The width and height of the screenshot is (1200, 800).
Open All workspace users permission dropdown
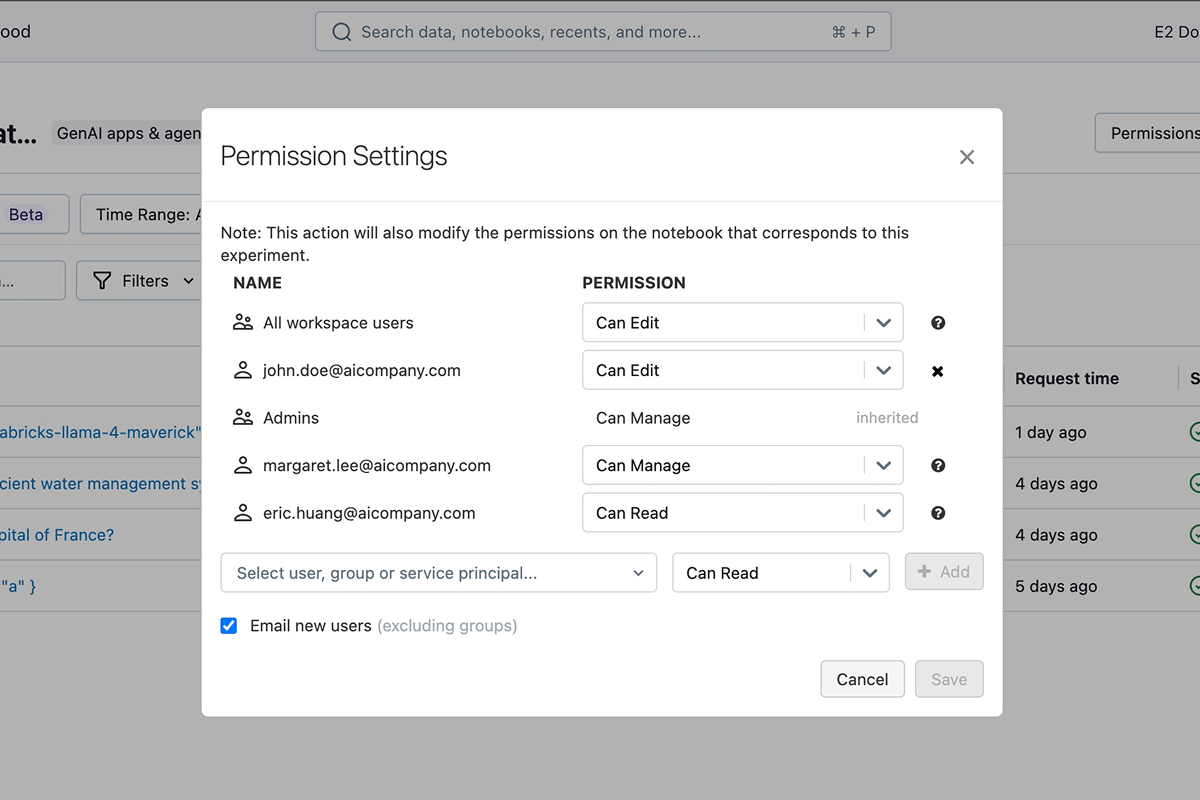(x=743, y=323)
